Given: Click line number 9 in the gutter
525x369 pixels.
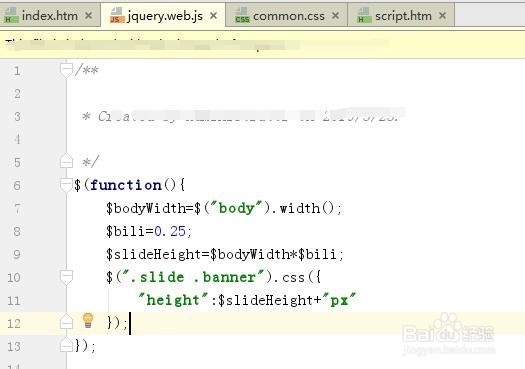Looking at the screenshot, I should [17, 254].
